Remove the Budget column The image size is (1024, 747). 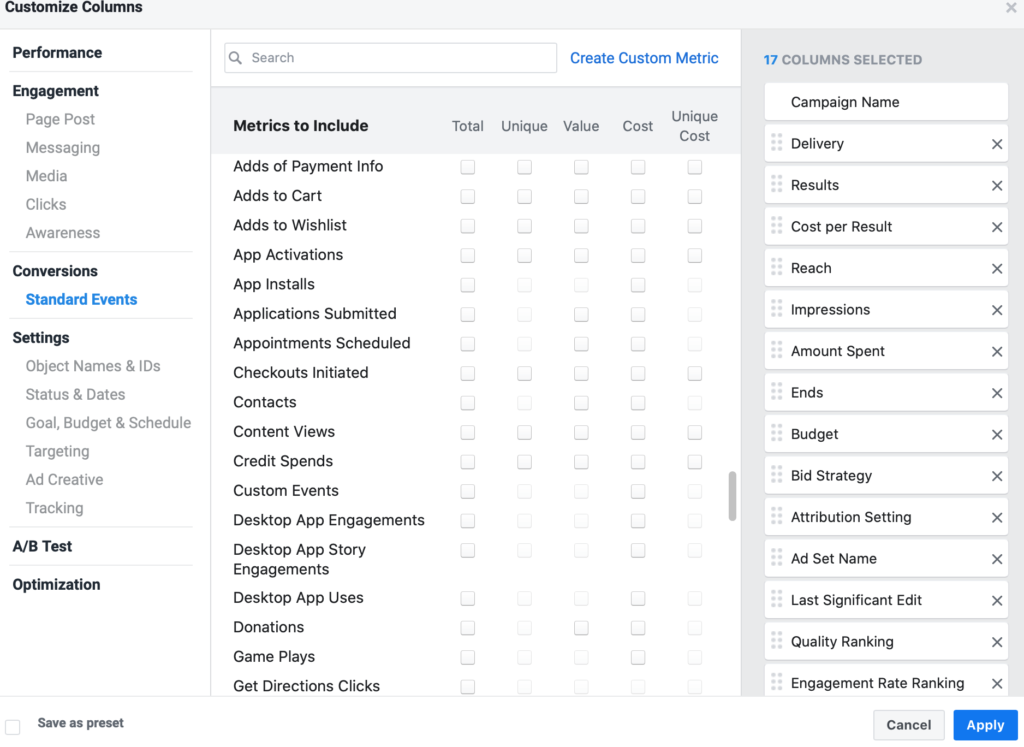[x=996, y=433]
